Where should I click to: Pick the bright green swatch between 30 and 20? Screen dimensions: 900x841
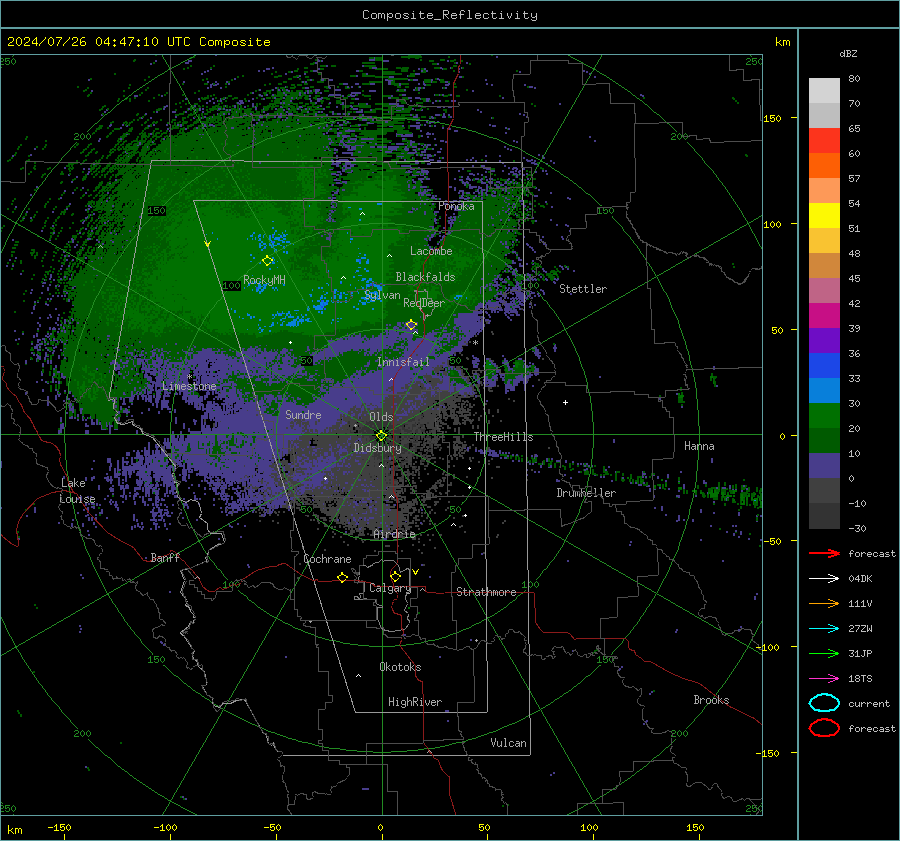(x=824, y=416)
